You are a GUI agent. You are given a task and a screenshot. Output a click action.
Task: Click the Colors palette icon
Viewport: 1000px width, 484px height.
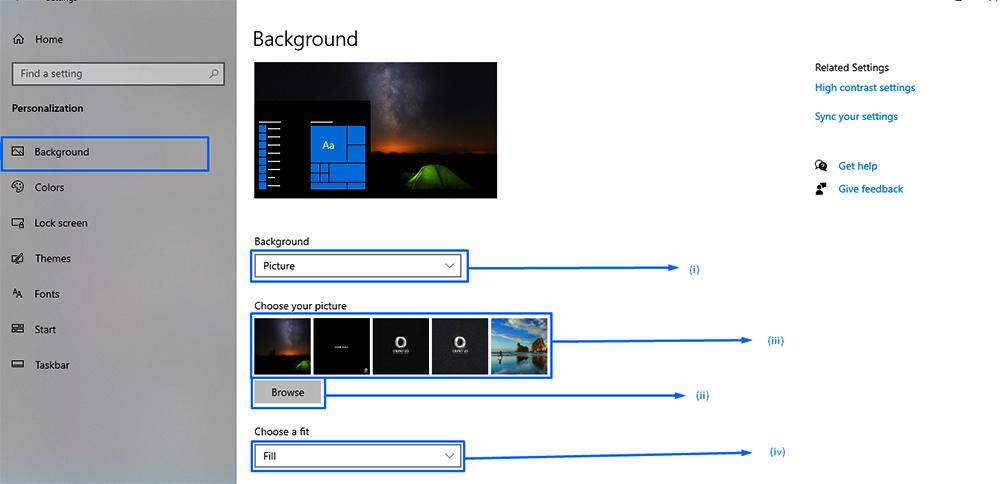tap(18, 187)
